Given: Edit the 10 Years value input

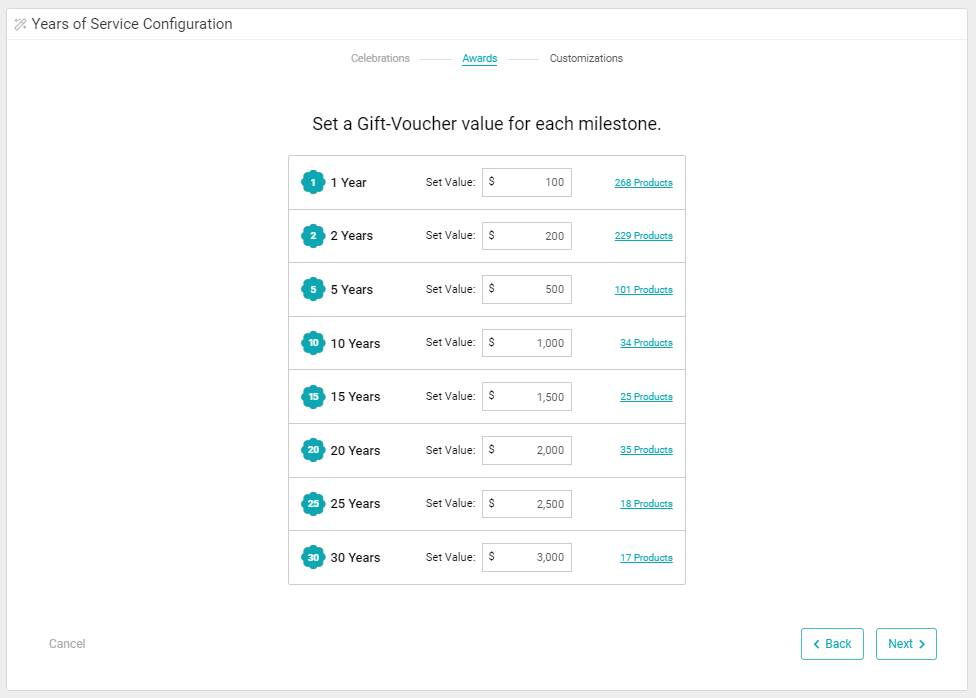Looking at the screenshot, I should pos(527,343).
